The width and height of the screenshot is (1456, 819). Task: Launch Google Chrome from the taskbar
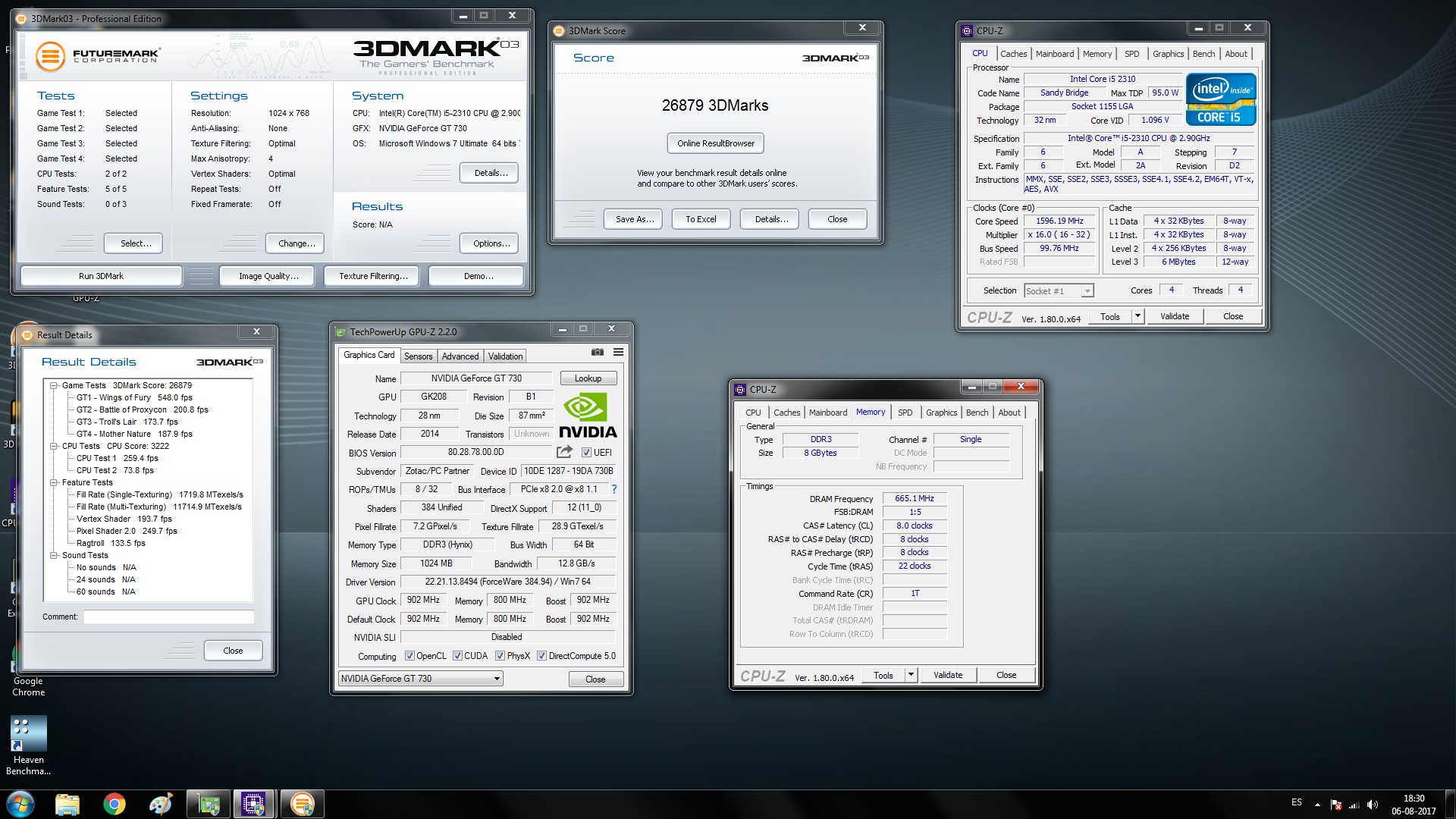[x=115, y=804]
